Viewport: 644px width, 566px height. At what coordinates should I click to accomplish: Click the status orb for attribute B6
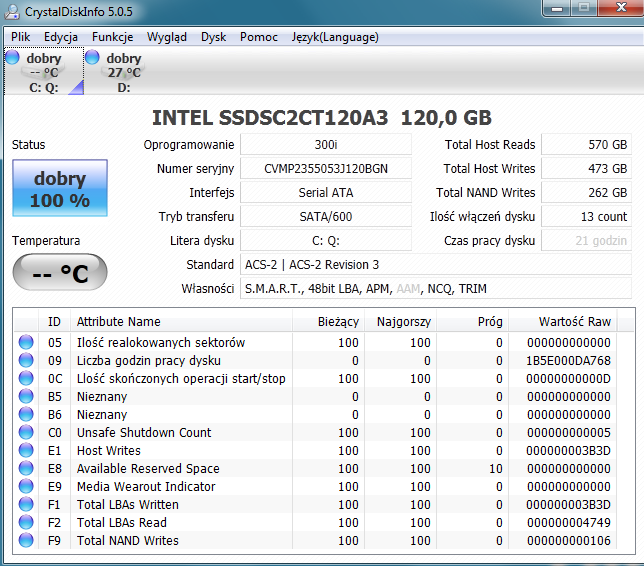tap(26, 414)
